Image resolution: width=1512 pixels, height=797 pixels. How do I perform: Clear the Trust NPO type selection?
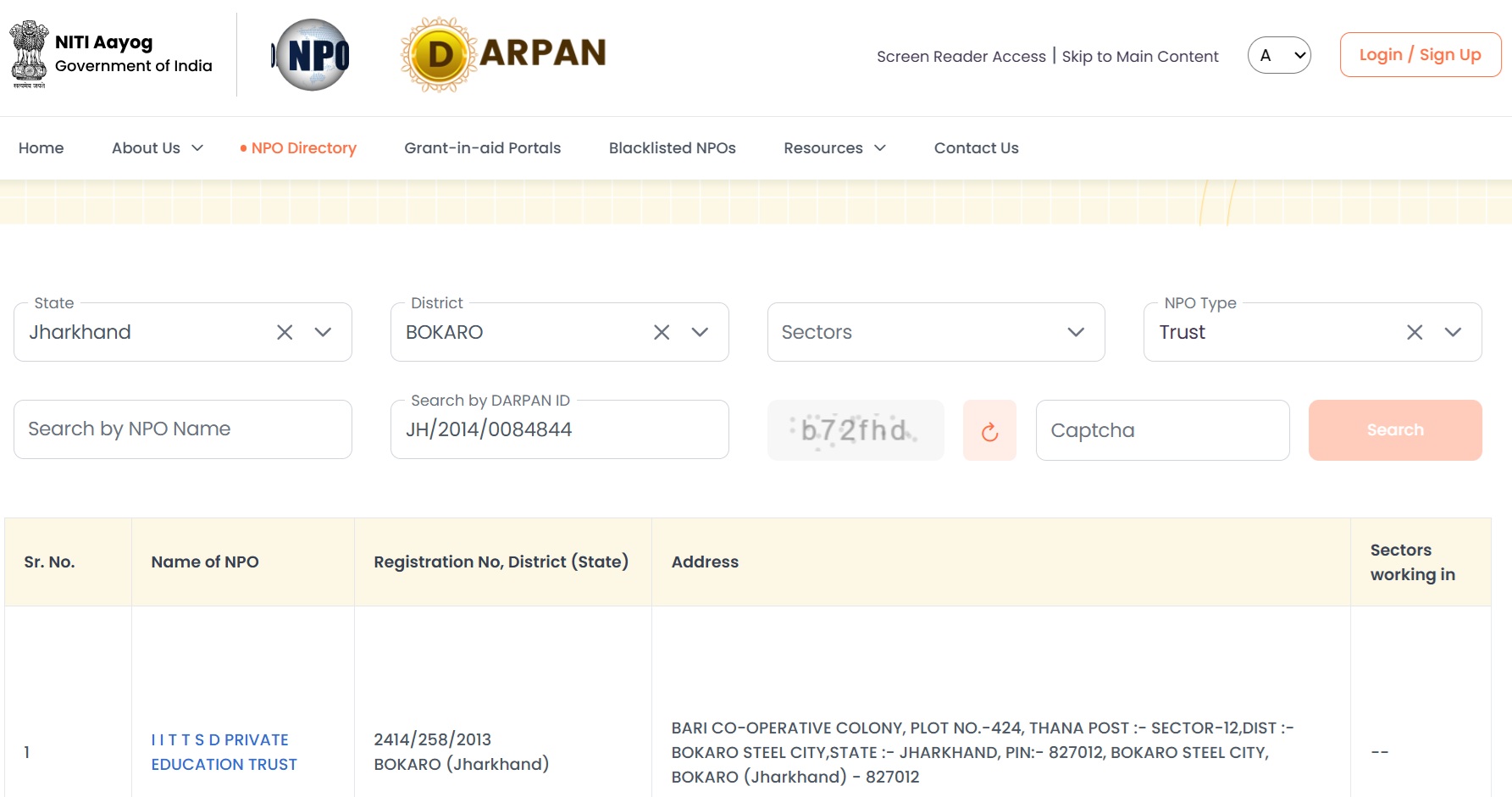(1414, 333)
